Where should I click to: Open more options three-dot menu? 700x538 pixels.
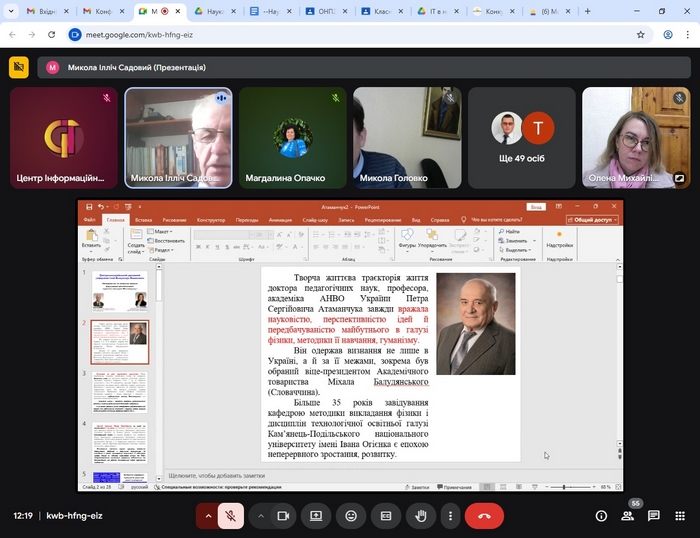(451, 516)
